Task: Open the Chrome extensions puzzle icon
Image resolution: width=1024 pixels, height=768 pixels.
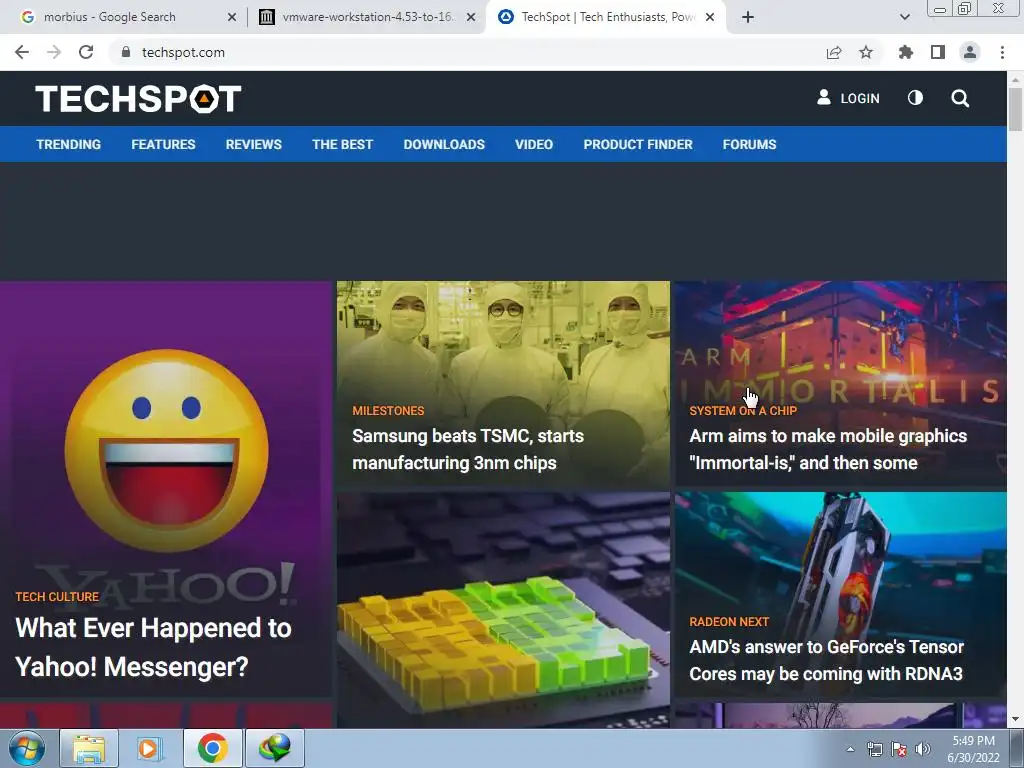Action: (x=905, y=52)
